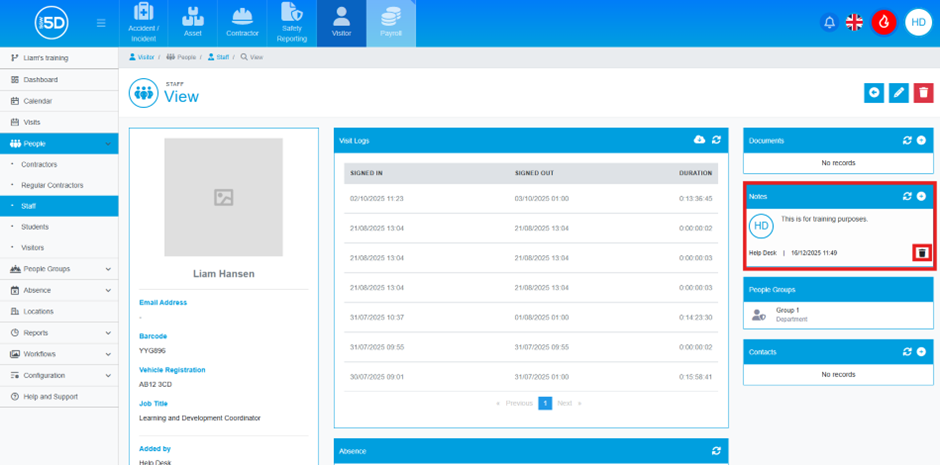Click the red delete staff button
The width and height of the screenshot is (940, 465).
(924, 93)
